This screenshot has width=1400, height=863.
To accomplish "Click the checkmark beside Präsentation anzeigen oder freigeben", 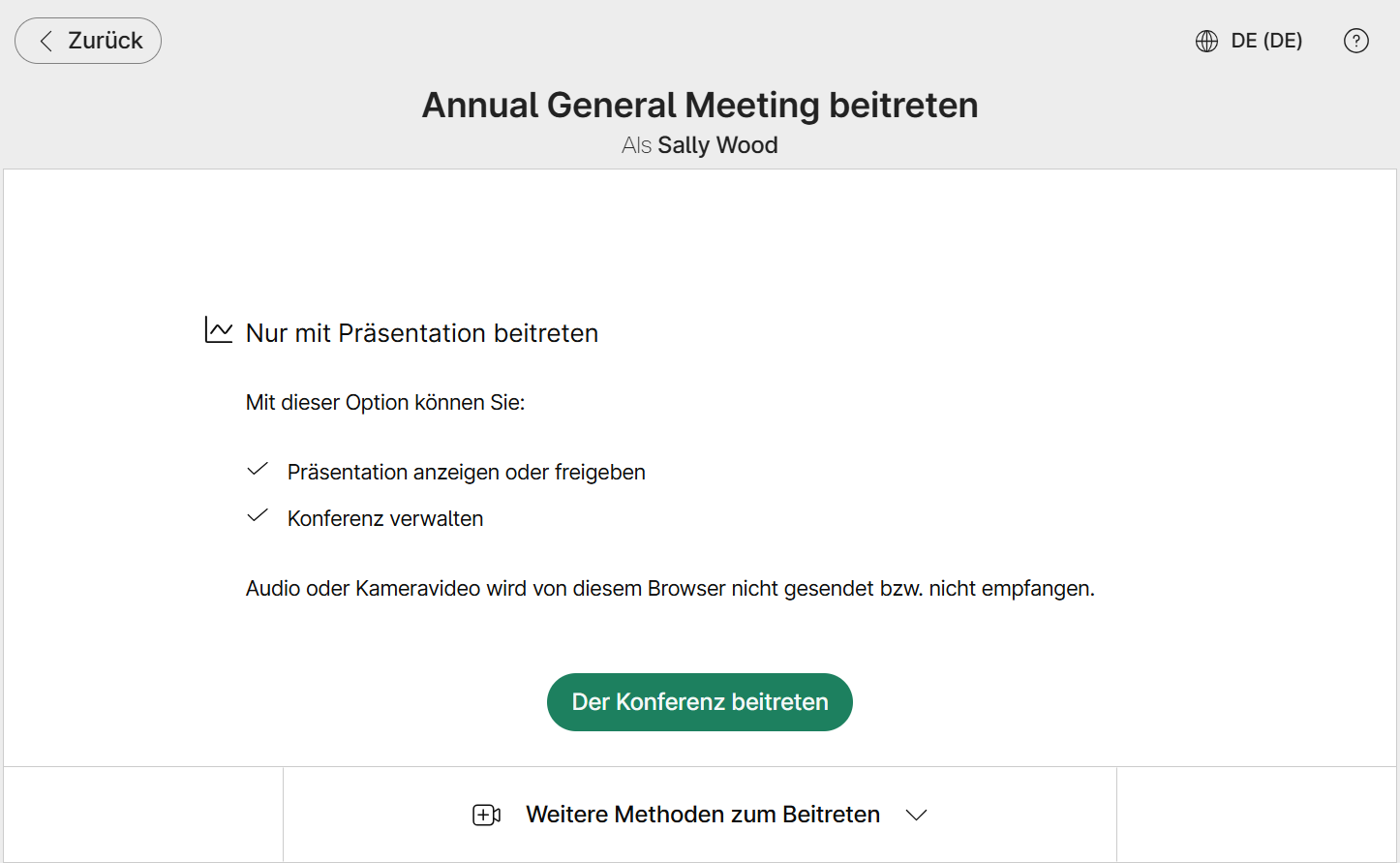I will click(257, 470).
